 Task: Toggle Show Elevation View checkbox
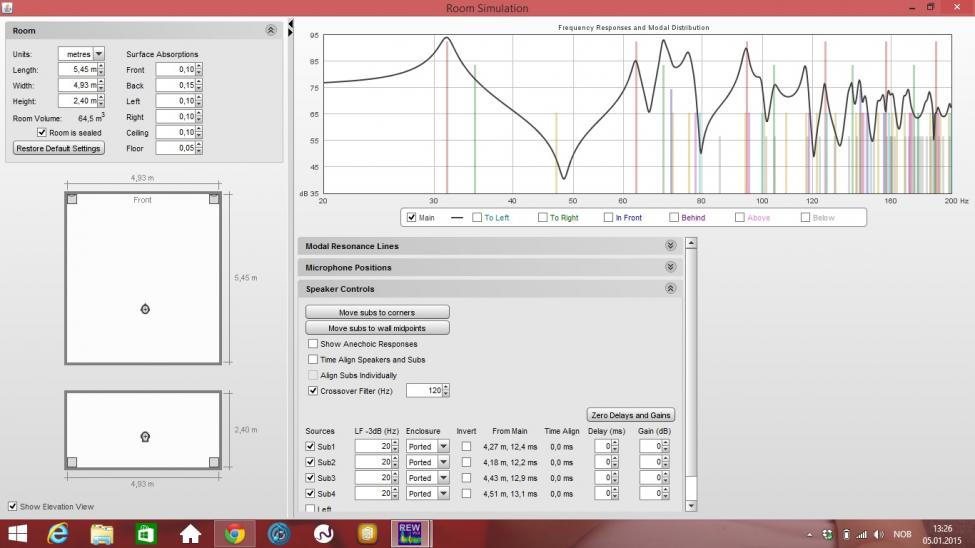click(x=12, y=506)
